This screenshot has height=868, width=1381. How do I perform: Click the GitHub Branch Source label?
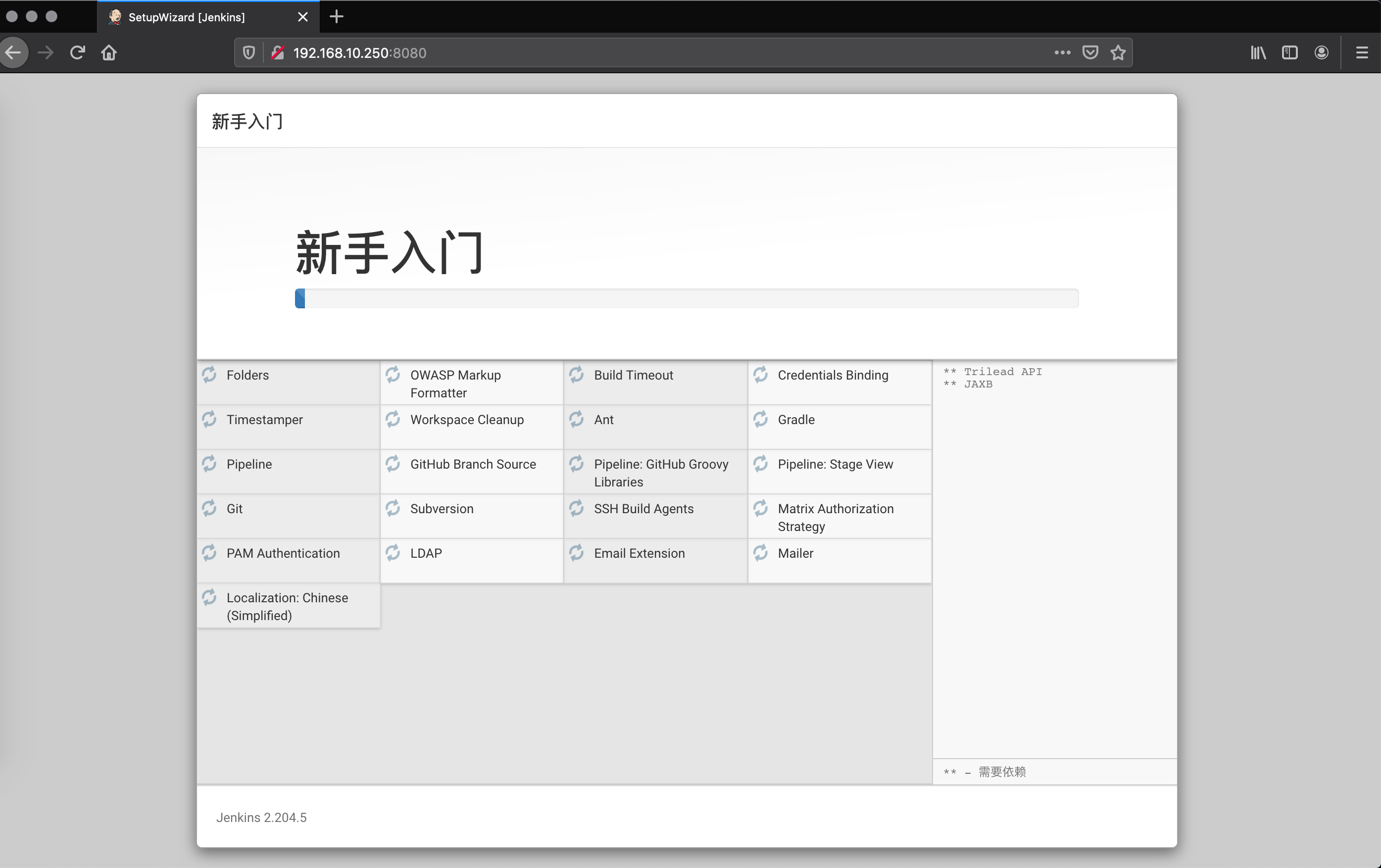pos(473,464)
